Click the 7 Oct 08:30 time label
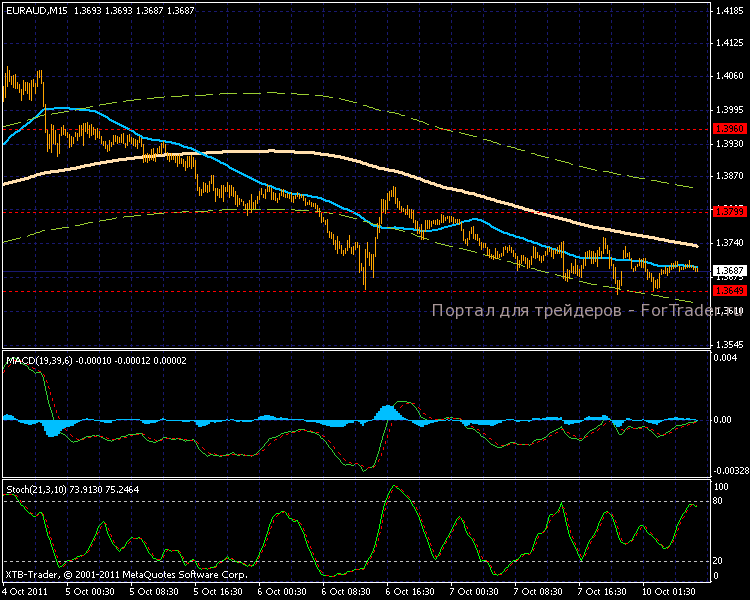Screen dimensions: 750x600 click(x=539, y=592)
